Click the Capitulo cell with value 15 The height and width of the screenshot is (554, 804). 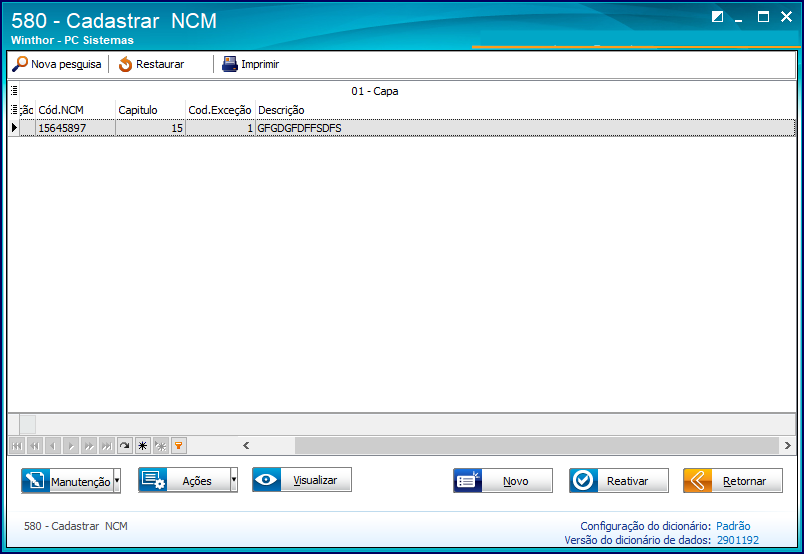[150, 128]
